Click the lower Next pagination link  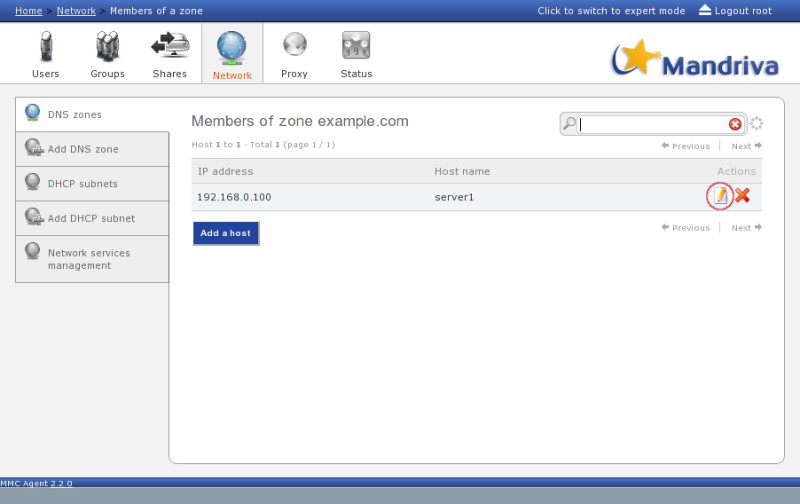pyautogui.click(x=746, y=228)
